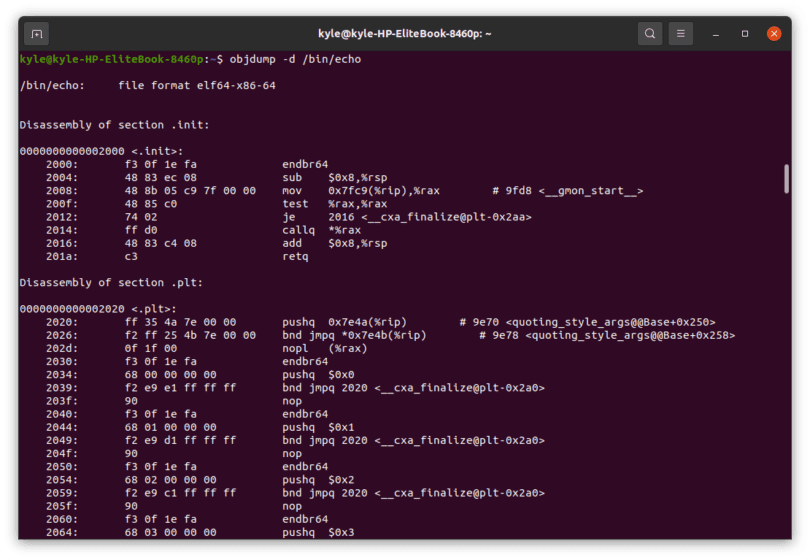Click the Disassembly of section .init heading

pyautogui.click(x=114, y=125)
